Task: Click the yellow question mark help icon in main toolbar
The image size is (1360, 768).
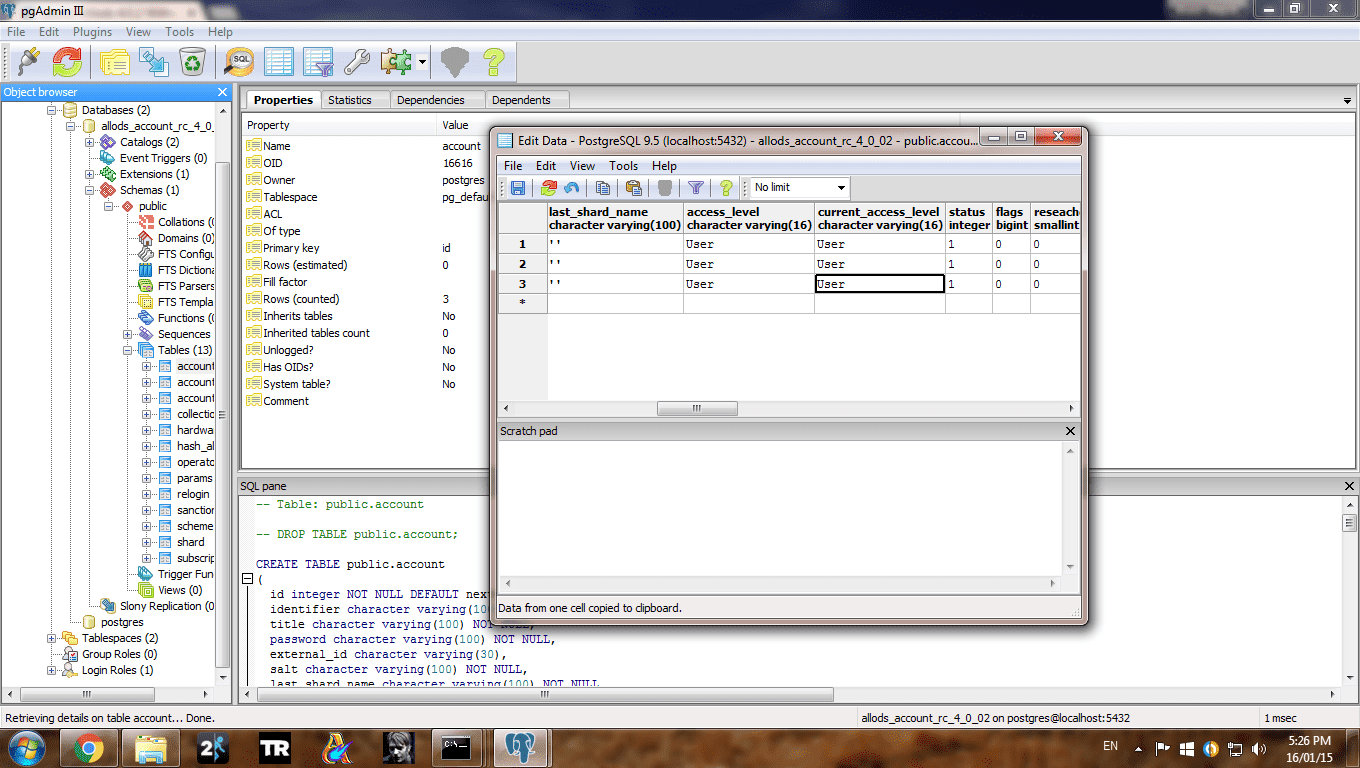Action: tap(493, 62)
